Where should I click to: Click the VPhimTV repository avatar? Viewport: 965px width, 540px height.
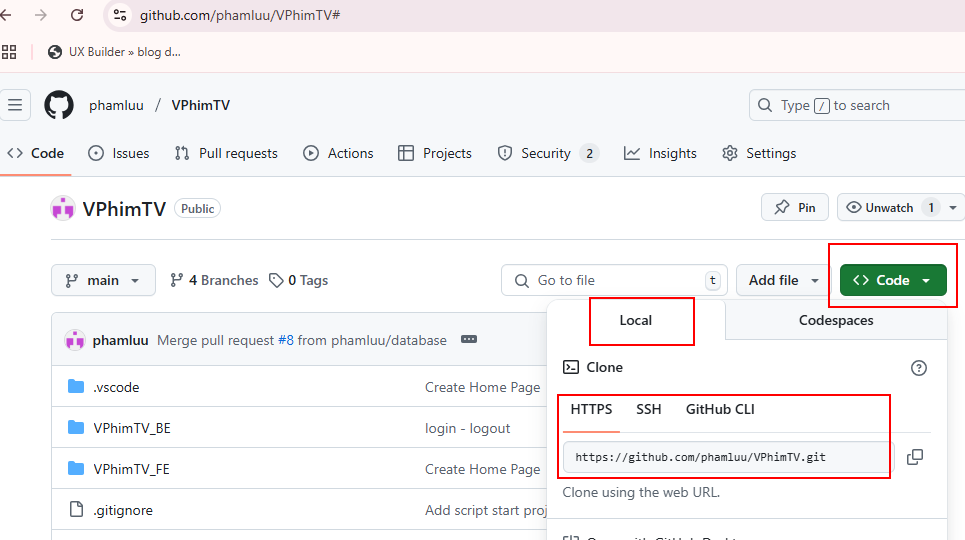coord(63,209)
